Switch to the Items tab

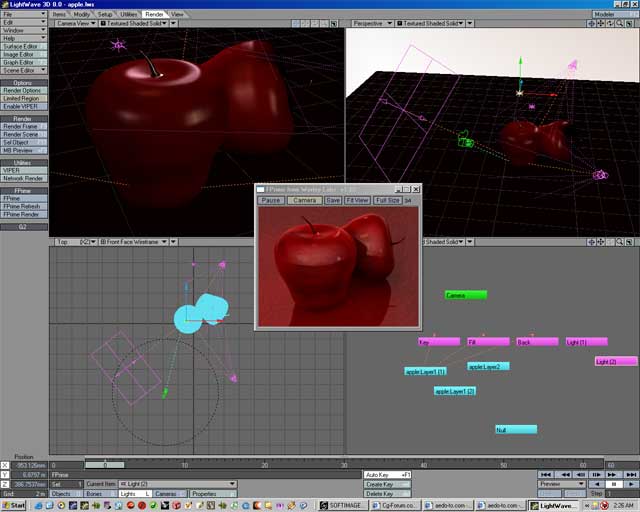click(60, 14)
